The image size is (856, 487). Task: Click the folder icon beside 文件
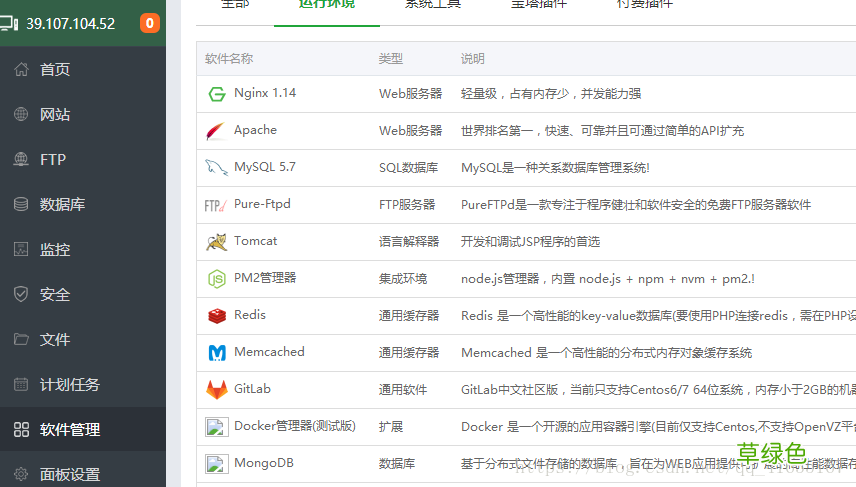point(21,339)
